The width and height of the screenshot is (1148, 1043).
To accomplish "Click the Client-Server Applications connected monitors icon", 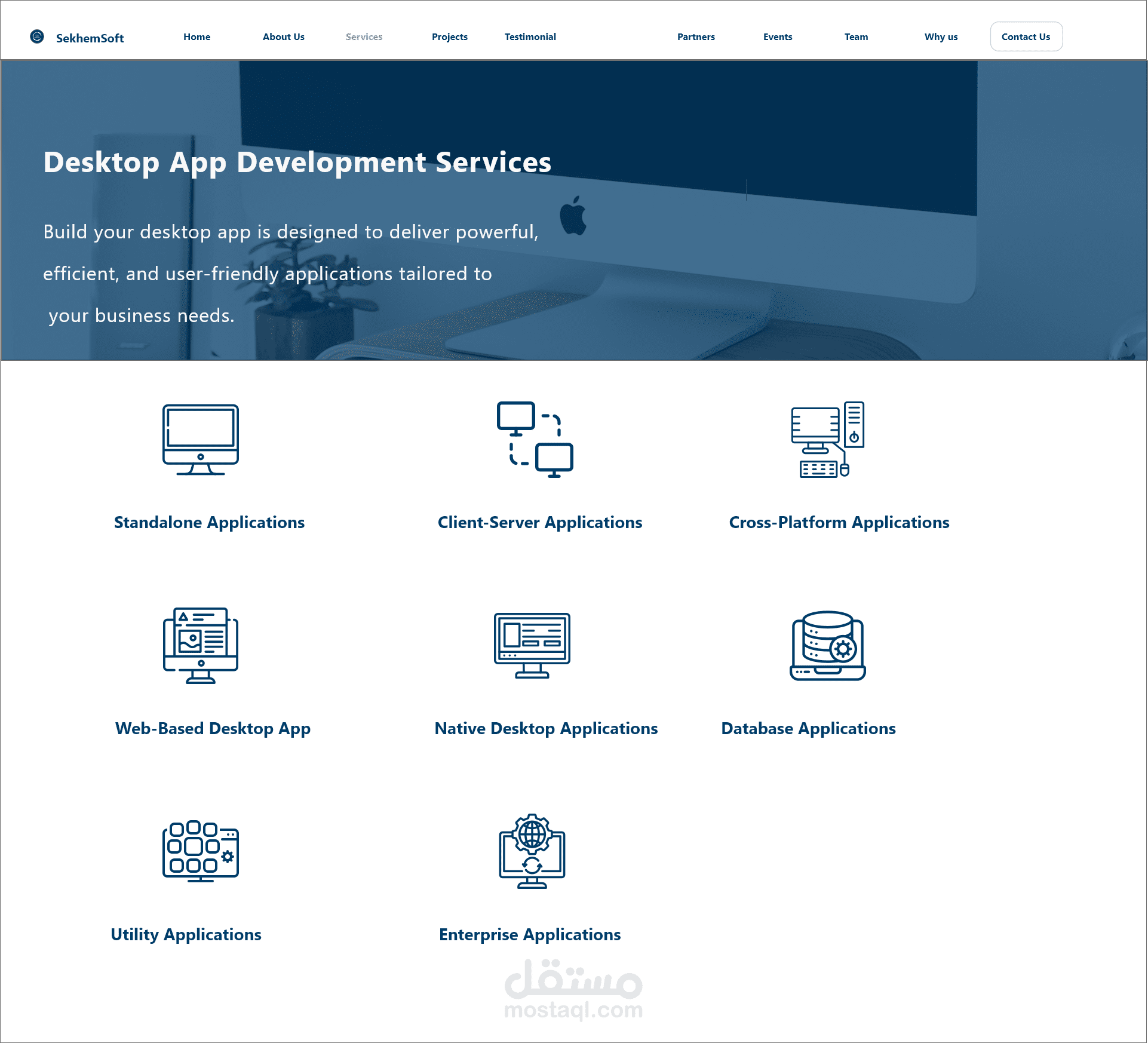I will pyautogui.click(x=535, y=440).
